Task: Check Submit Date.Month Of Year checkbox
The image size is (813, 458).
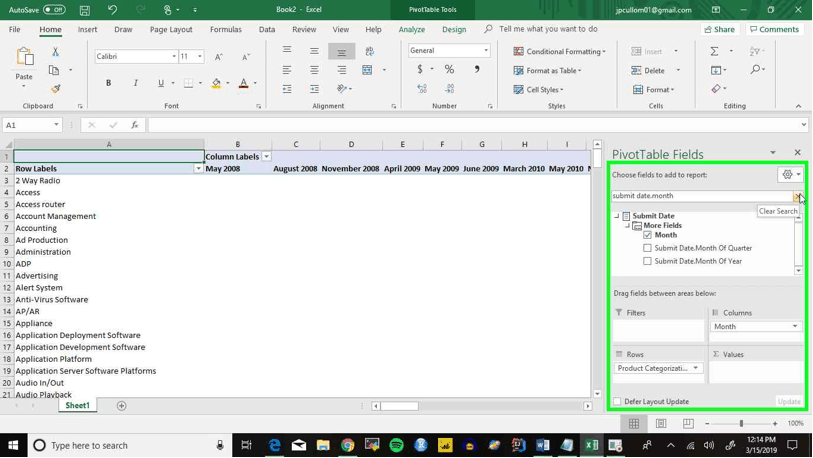Action: click(x=647, y=261)
